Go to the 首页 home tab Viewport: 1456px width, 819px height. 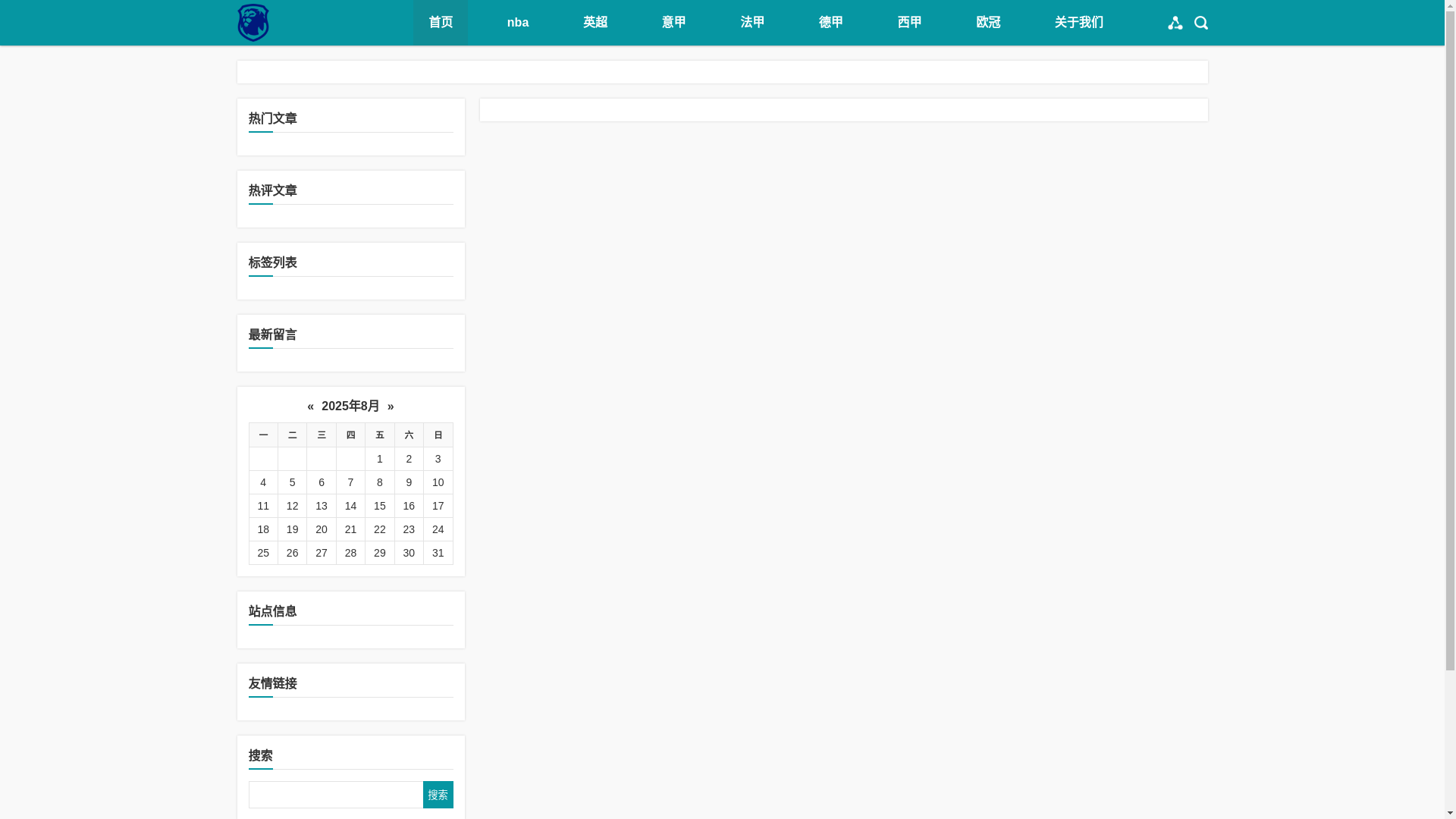[441, 23]
